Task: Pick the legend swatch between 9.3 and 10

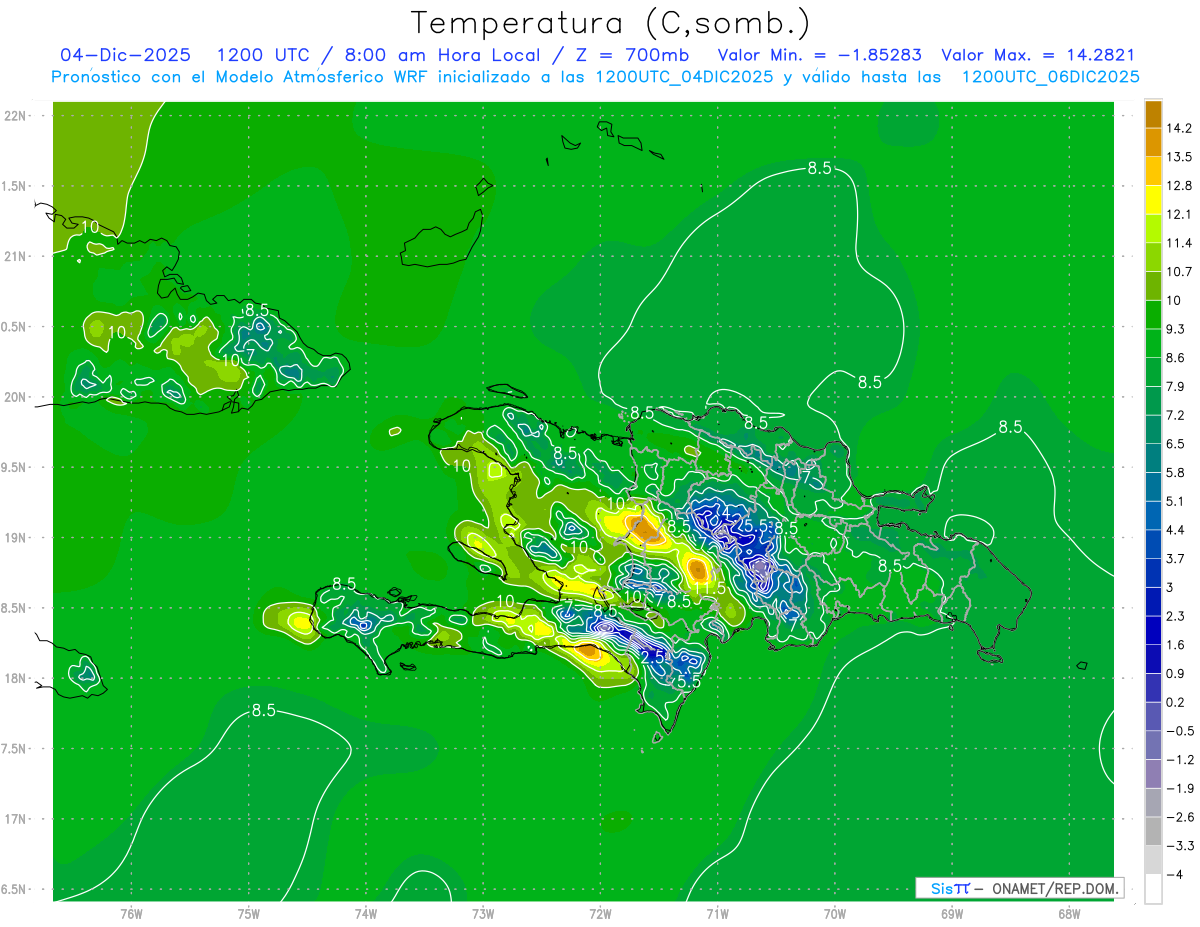Action: click(x=1153, y=314)
